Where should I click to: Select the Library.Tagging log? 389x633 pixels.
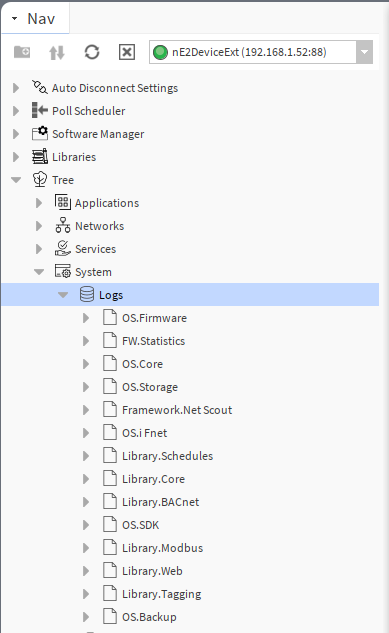pos(161,594)
